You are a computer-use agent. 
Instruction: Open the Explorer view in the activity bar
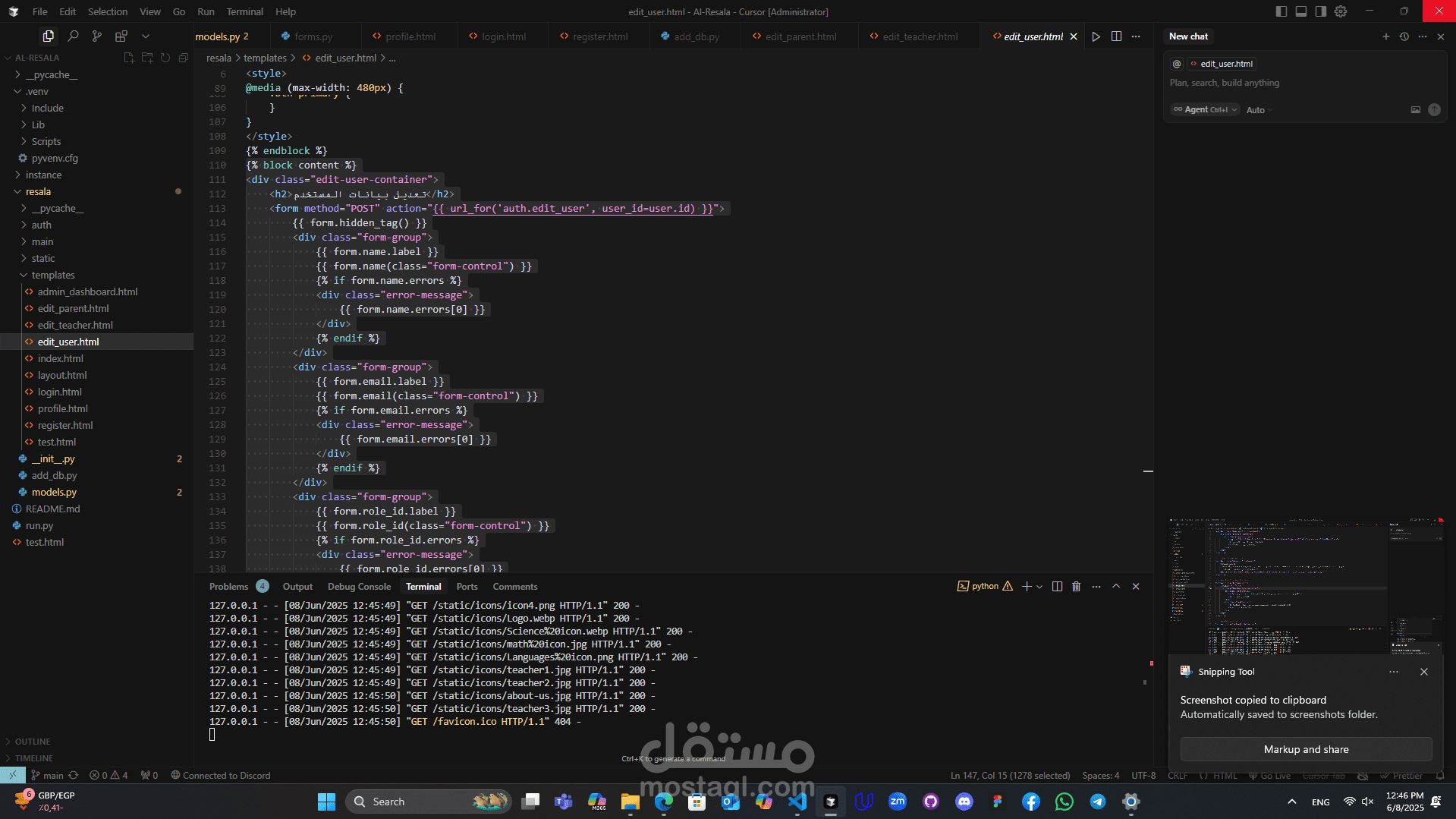tap(49, 36)
